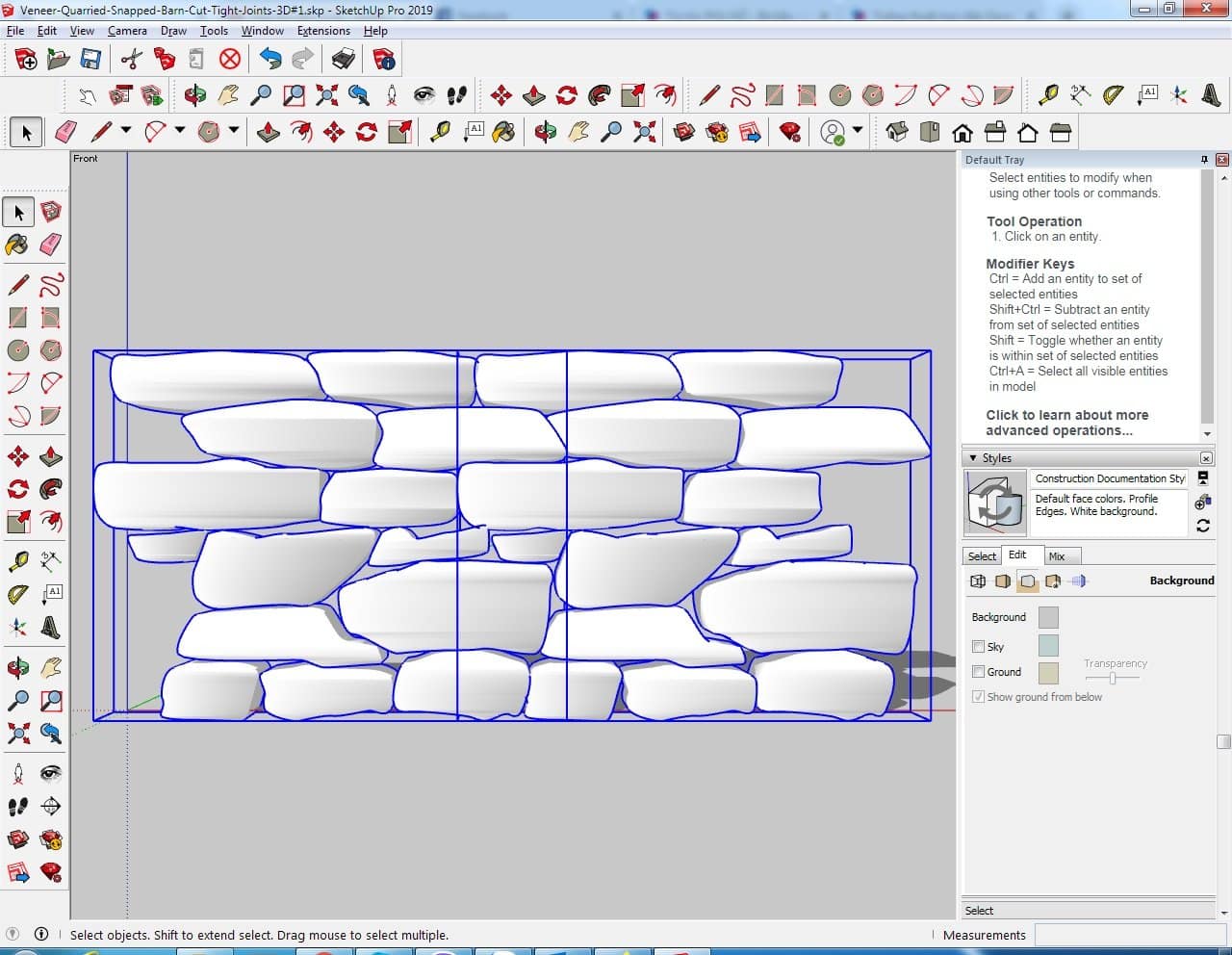Viewport: 1232px width, 955px height.
Task: Click the Print icon in toolbar
Action: click(344, 60)
